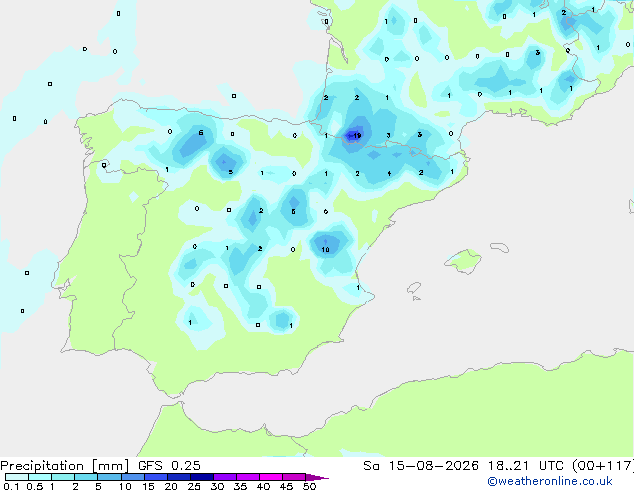This screenshot has width=634, height=490.
Task: Click the 0.5–1 mm legend swatch
Action: tap(40, 477)
